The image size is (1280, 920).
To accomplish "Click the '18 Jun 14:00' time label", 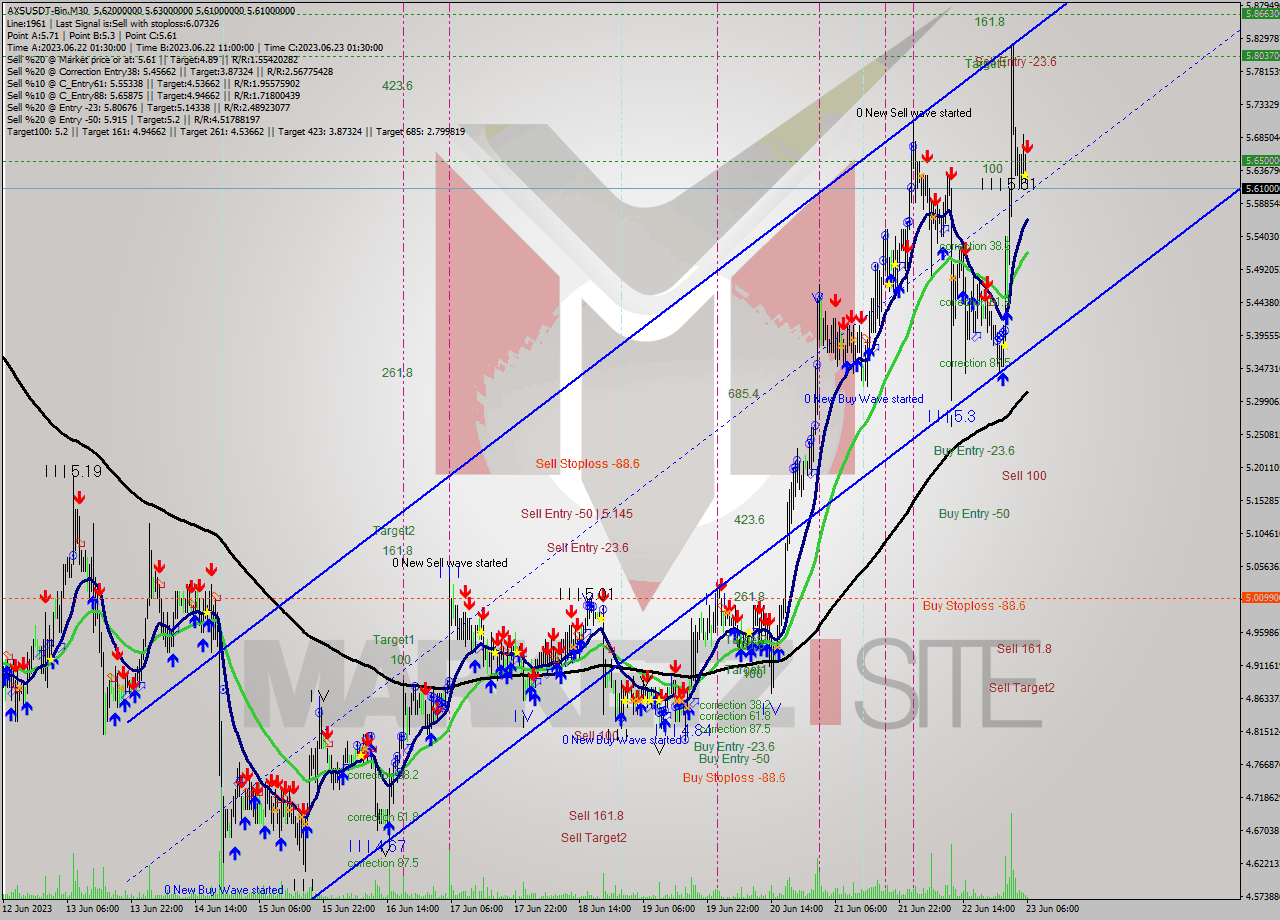I will pyautogui.click(x=604, y=909).
